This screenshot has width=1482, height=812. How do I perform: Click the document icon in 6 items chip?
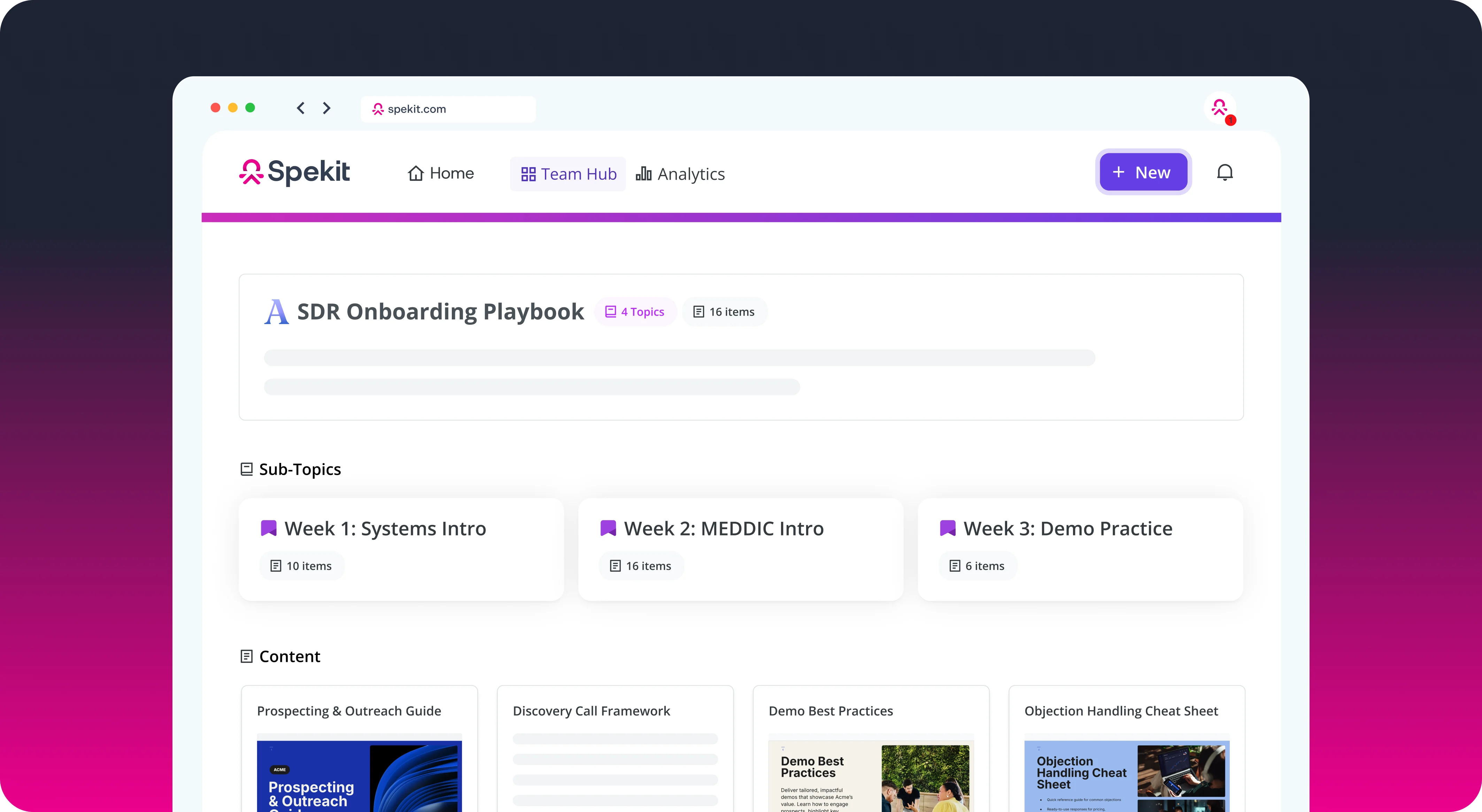[955, 566]
